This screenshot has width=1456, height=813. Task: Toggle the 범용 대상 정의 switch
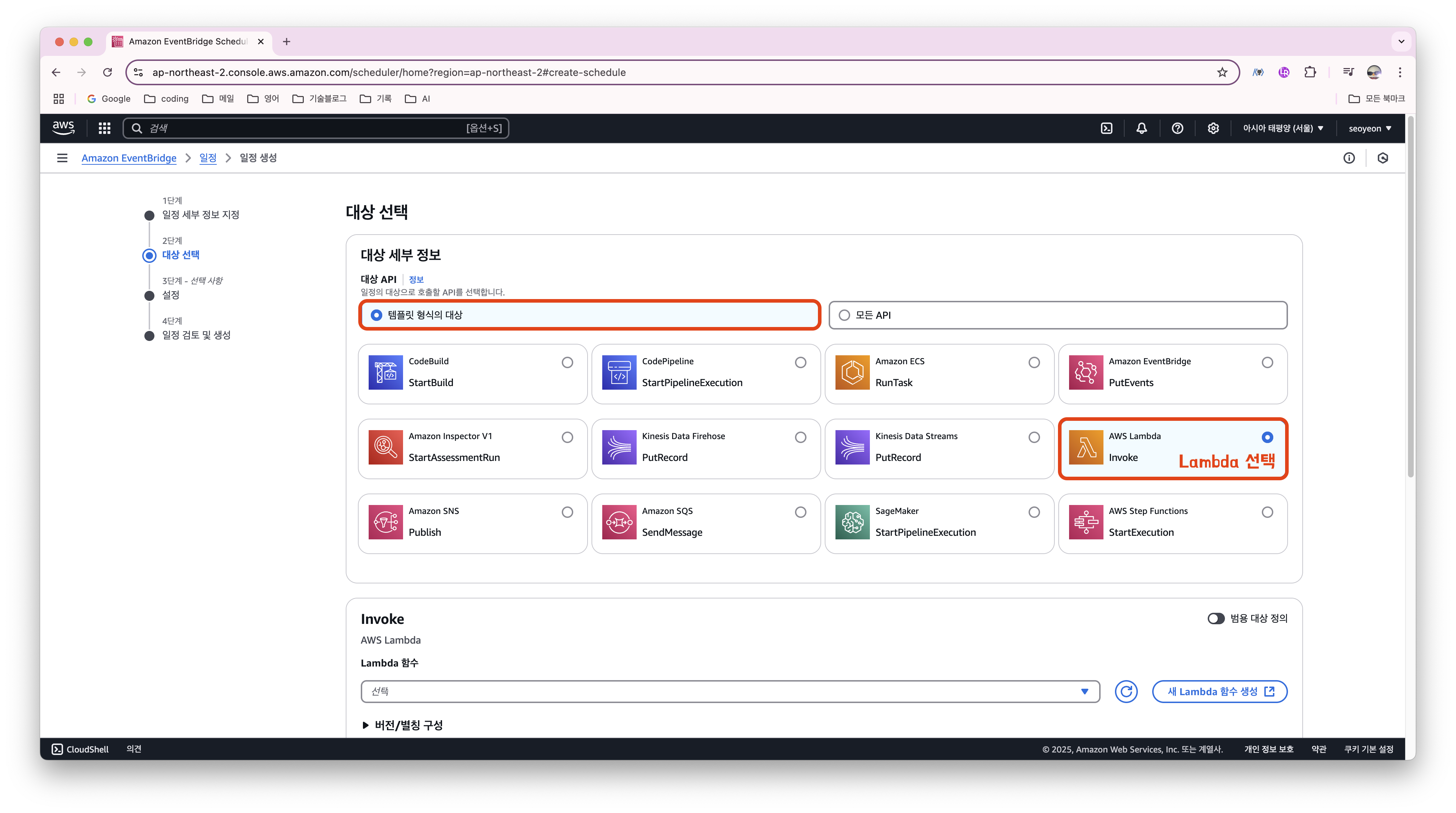coord(1215,619)
